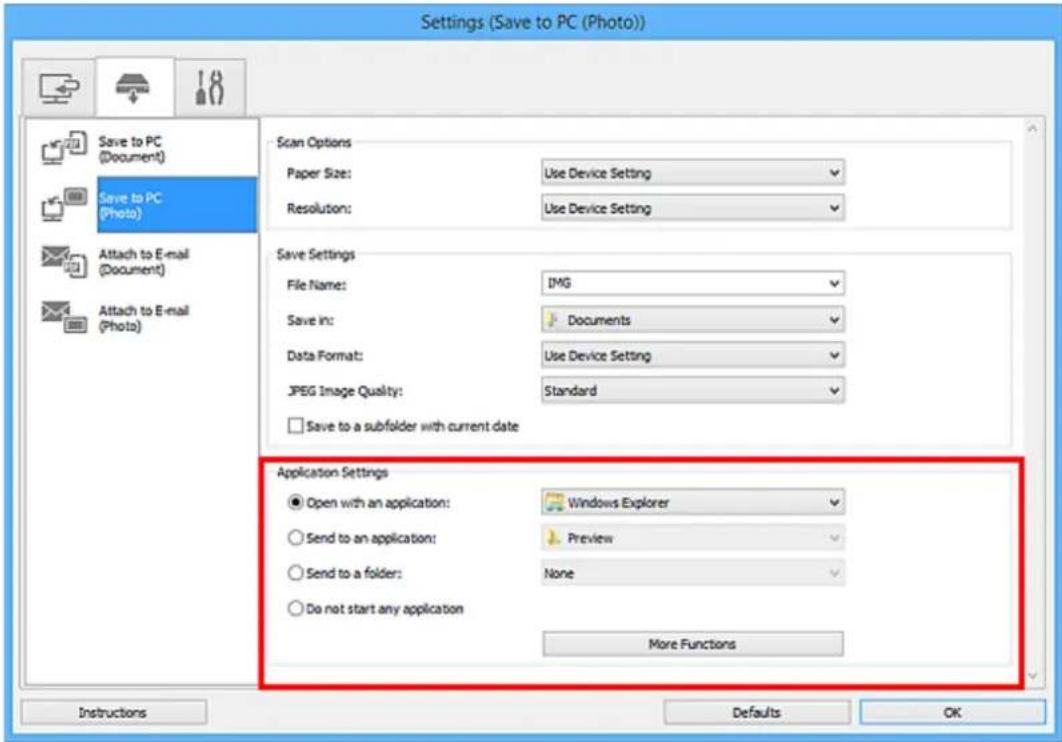
Task: Choose Attach to E-mail (Document) label
Action: (144, 261)
